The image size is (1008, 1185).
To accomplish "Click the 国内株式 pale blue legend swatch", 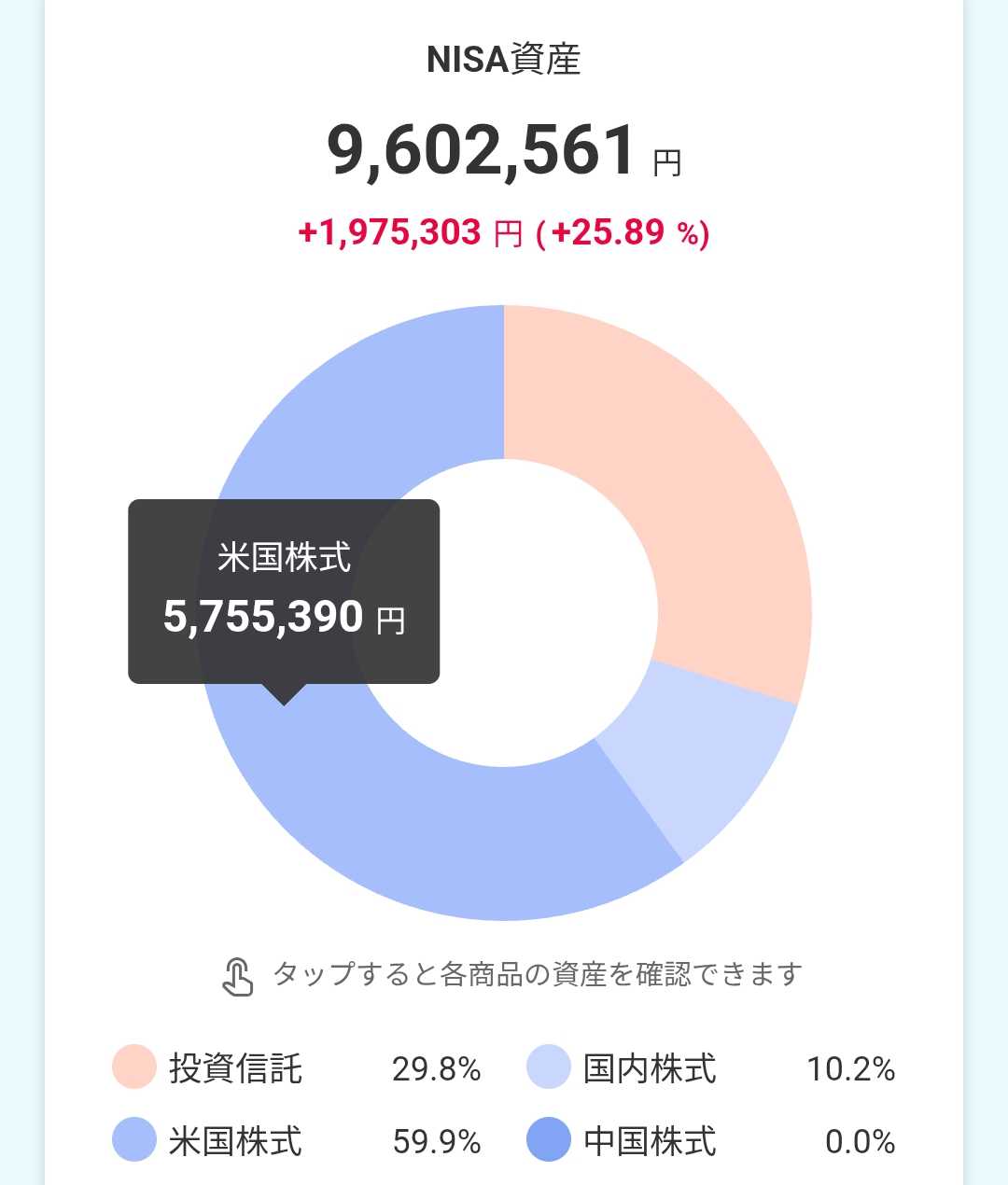I will pos(548,1067).
